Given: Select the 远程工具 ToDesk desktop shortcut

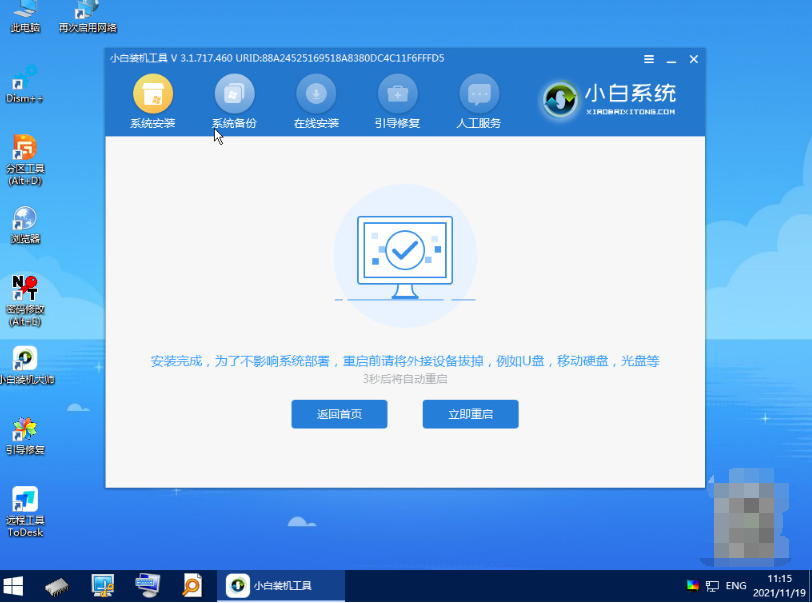Looking at the screenshot, I should tap(25, 512).
